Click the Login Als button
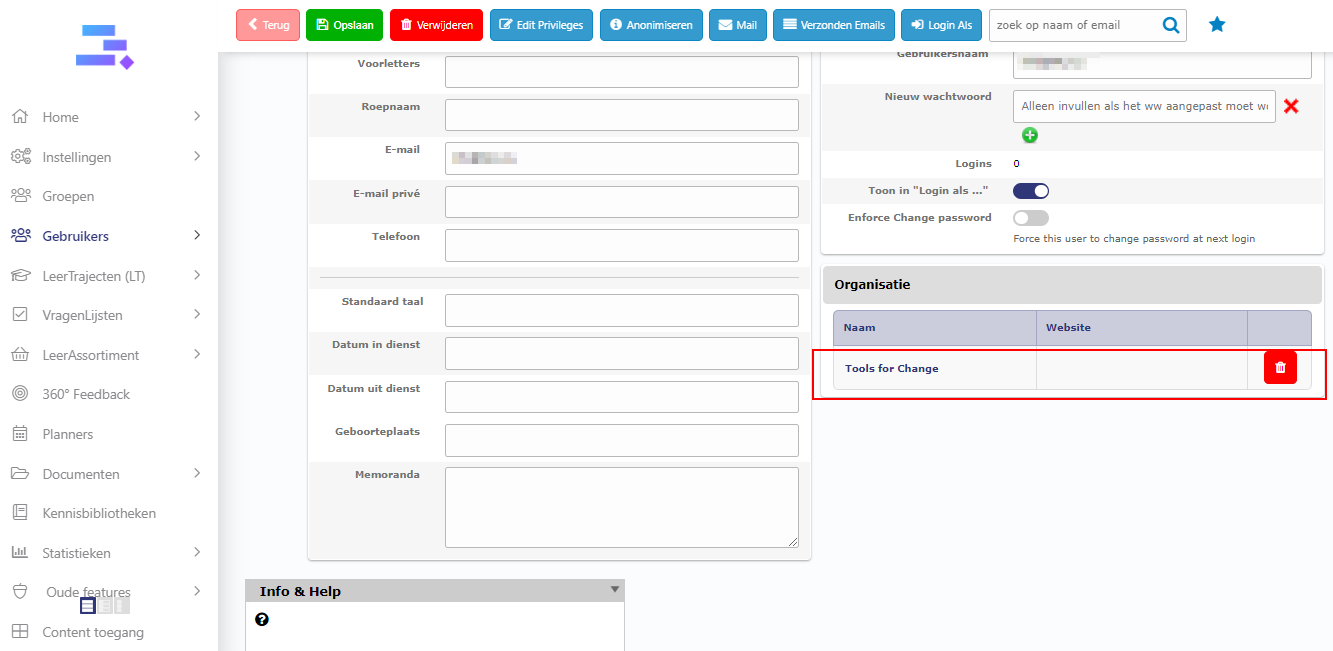The image size is (1333, 651). [941, 25]
